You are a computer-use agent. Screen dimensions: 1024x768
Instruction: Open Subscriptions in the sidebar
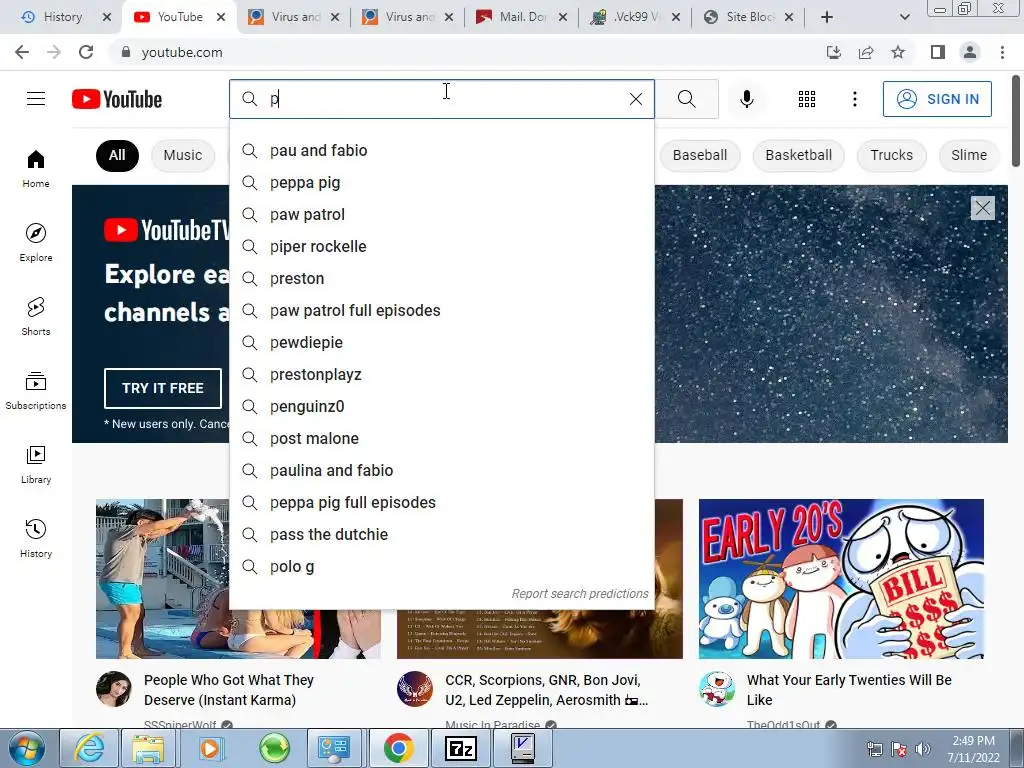click(x=36, y=391)
